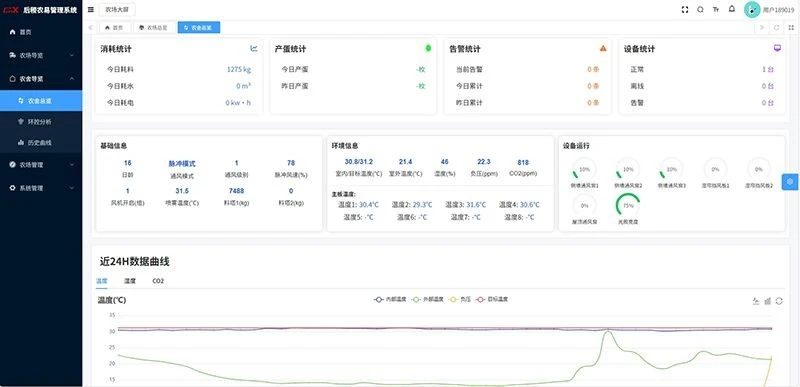The image size is (800, 387).
Task: Go to 首页 in the sidebar
Action: pos(41,32)
